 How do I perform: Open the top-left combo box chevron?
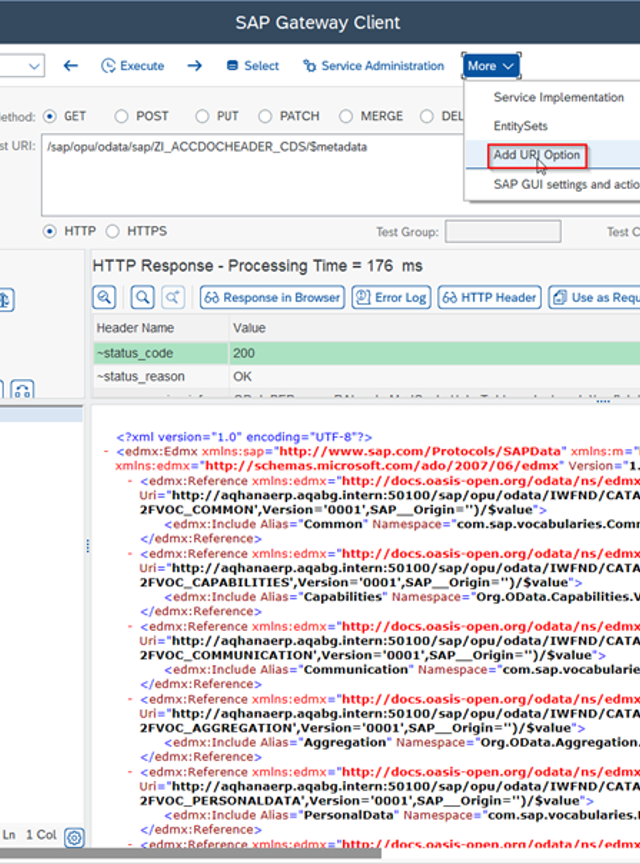click(x=34, y=66)
